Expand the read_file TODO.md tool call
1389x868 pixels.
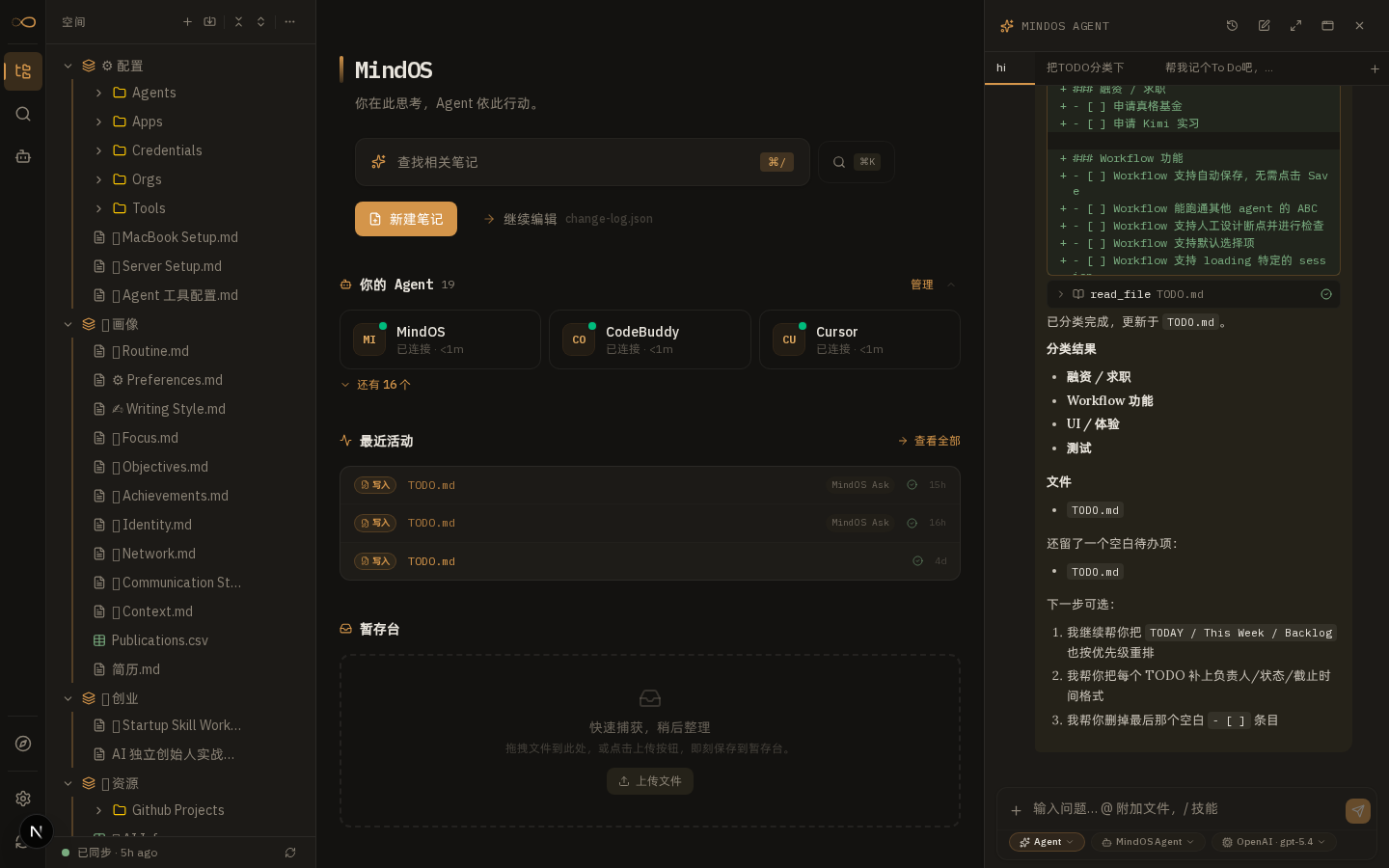pos(1060,294)
